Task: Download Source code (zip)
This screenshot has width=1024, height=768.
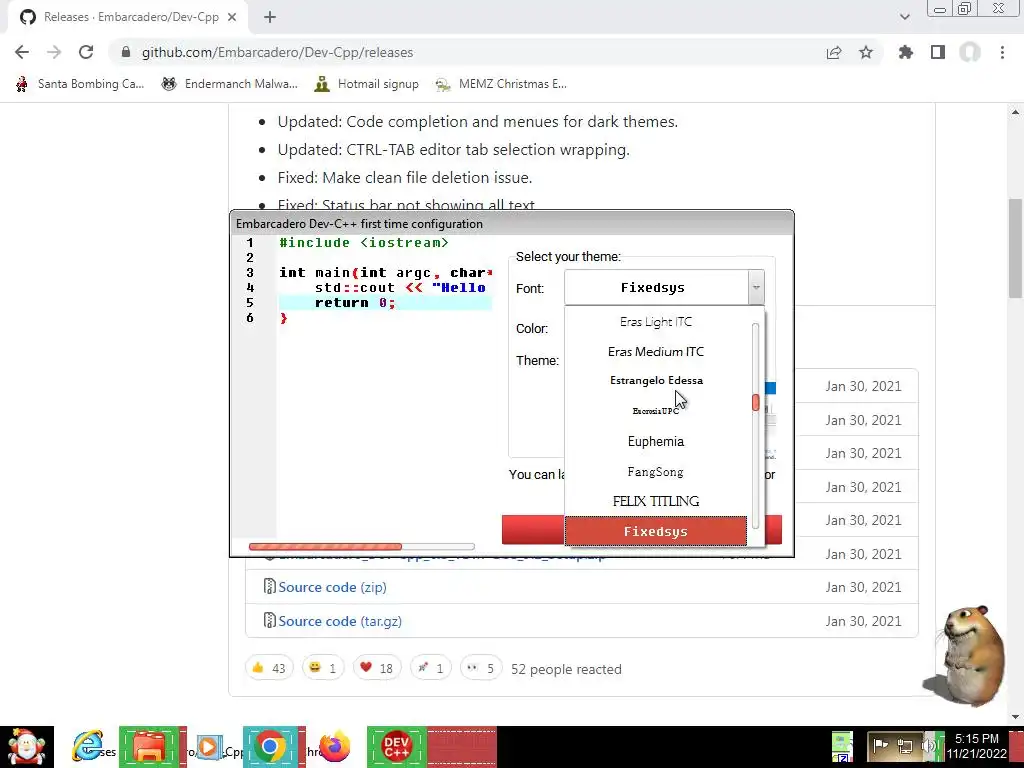Action: pyautogui.click(x=332, y=587)
